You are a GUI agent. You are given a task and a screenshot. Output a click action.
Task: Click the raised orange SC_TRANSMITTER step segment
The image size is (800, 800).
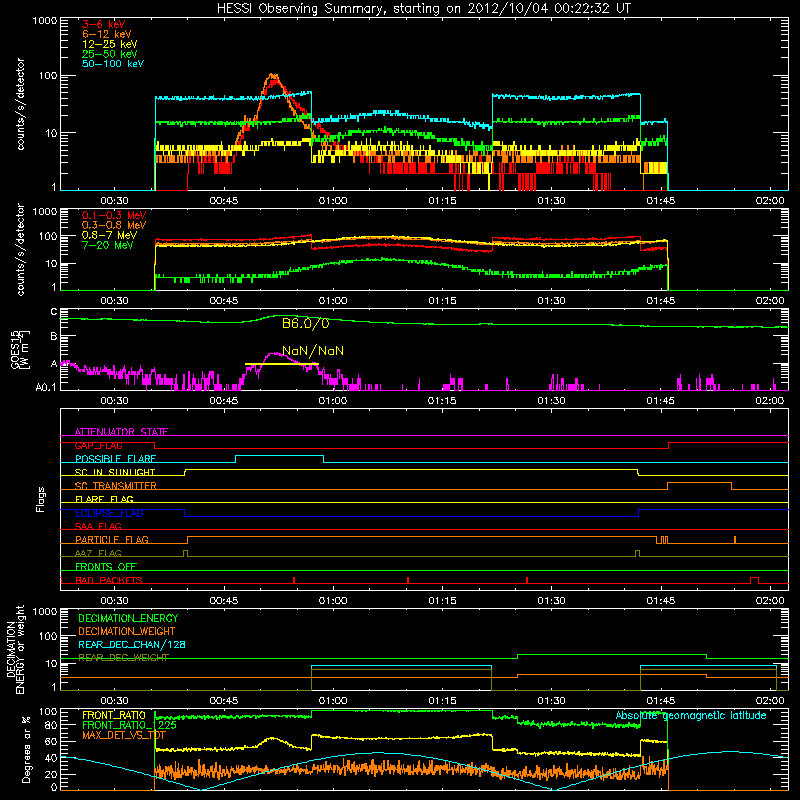[699, 482]
